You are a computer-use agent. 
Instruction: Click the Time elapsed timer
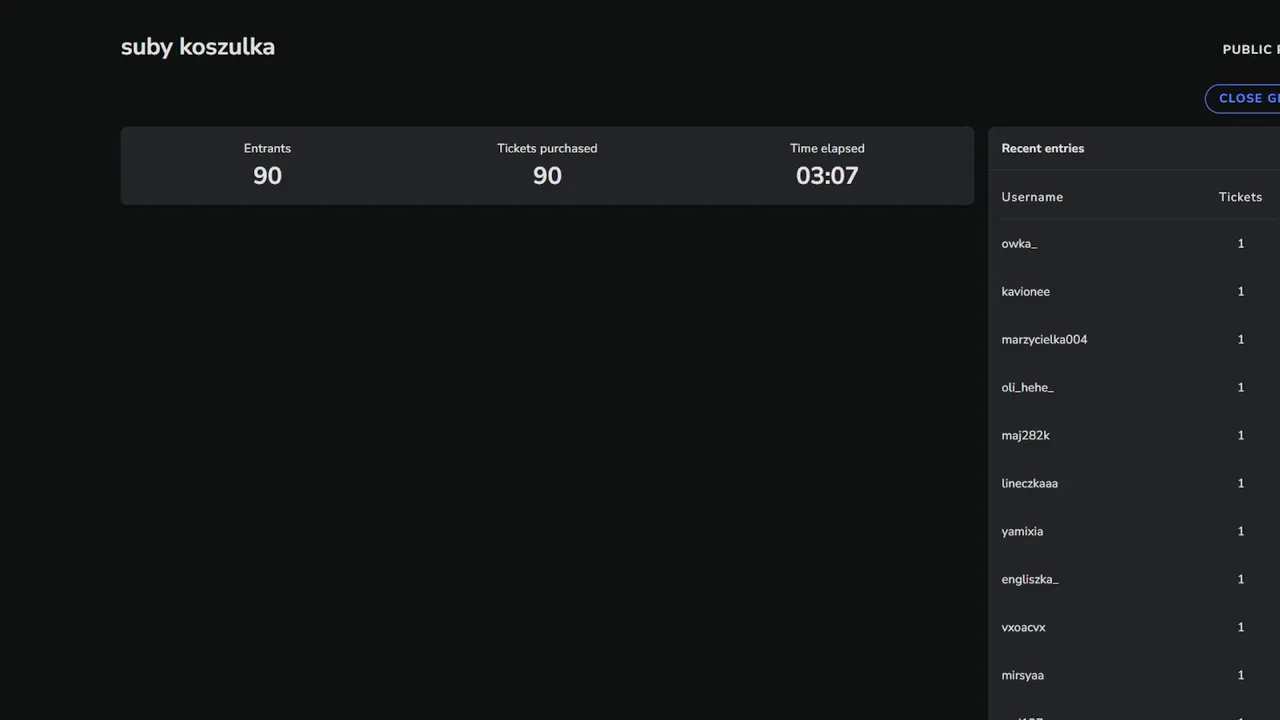827,175
